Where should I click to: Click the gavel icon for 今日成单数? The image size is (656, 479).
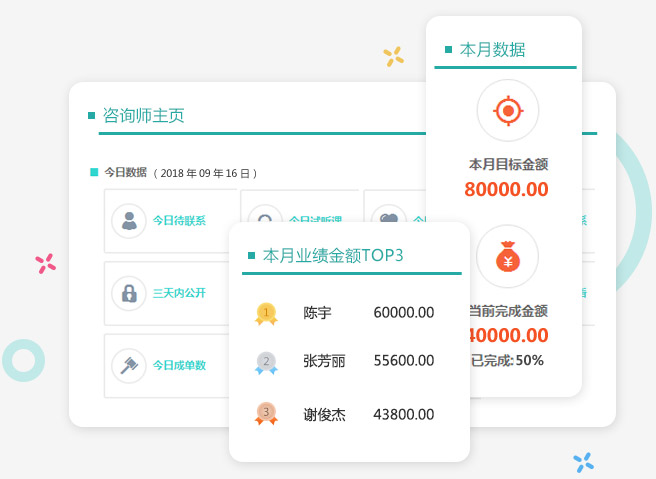pyautogui.click(x=129, y=365)
